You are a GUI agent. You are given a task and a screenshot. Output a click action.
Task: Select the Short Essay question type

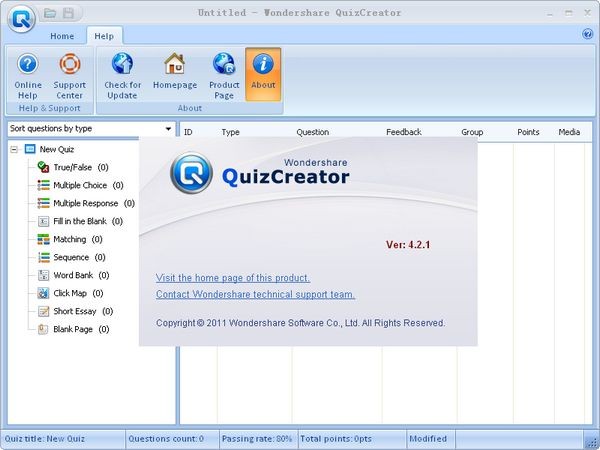pos(75,311)
